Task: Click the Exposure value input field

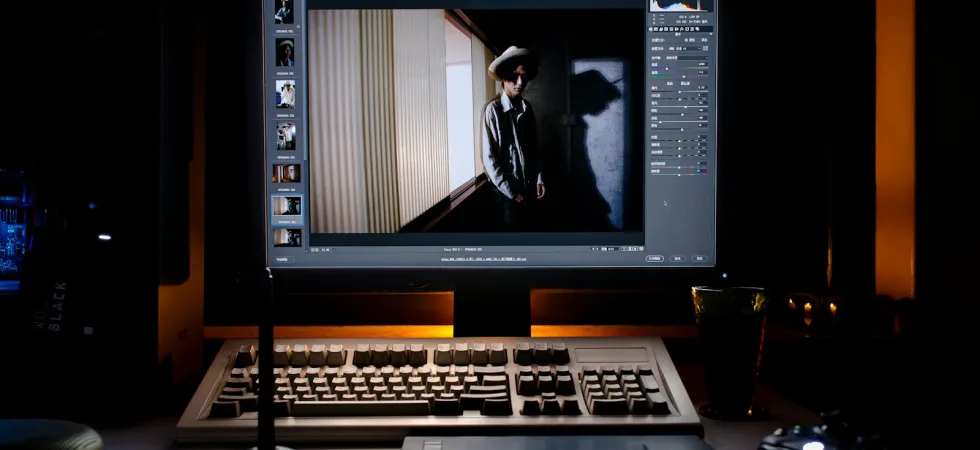Action: pyautogui.click(x=702, y=88)
